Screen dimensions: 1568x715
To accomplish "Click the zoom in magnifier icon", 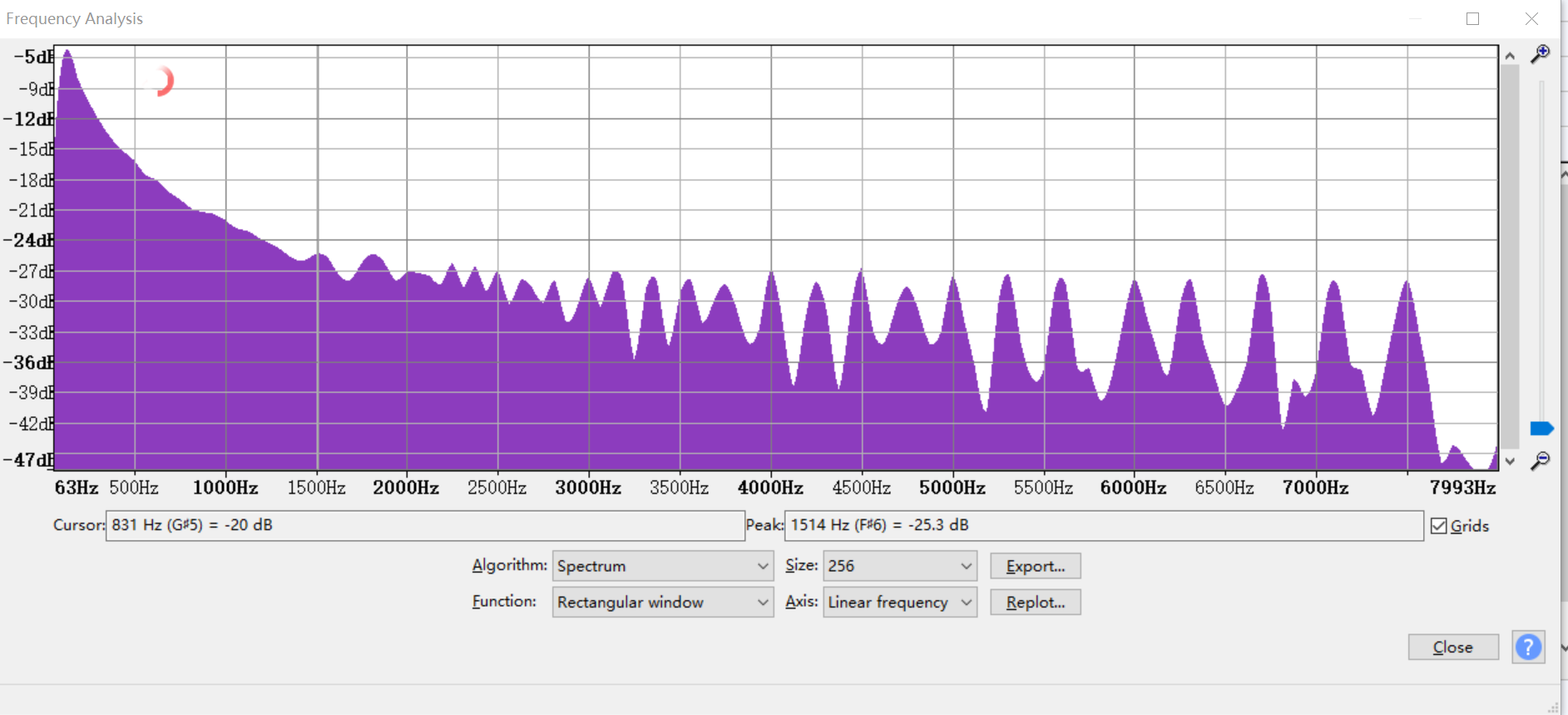I will (1540, 54).
